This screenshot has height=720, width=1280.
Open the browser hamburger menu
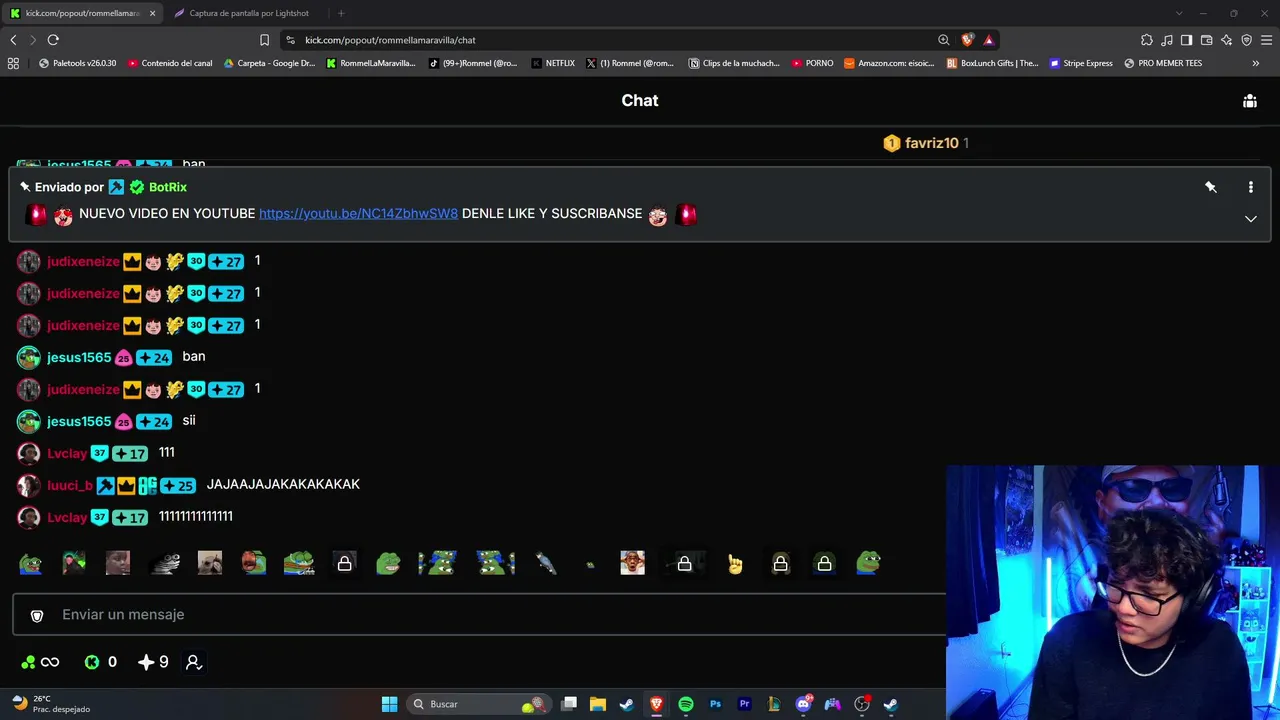coord(1267,40)
